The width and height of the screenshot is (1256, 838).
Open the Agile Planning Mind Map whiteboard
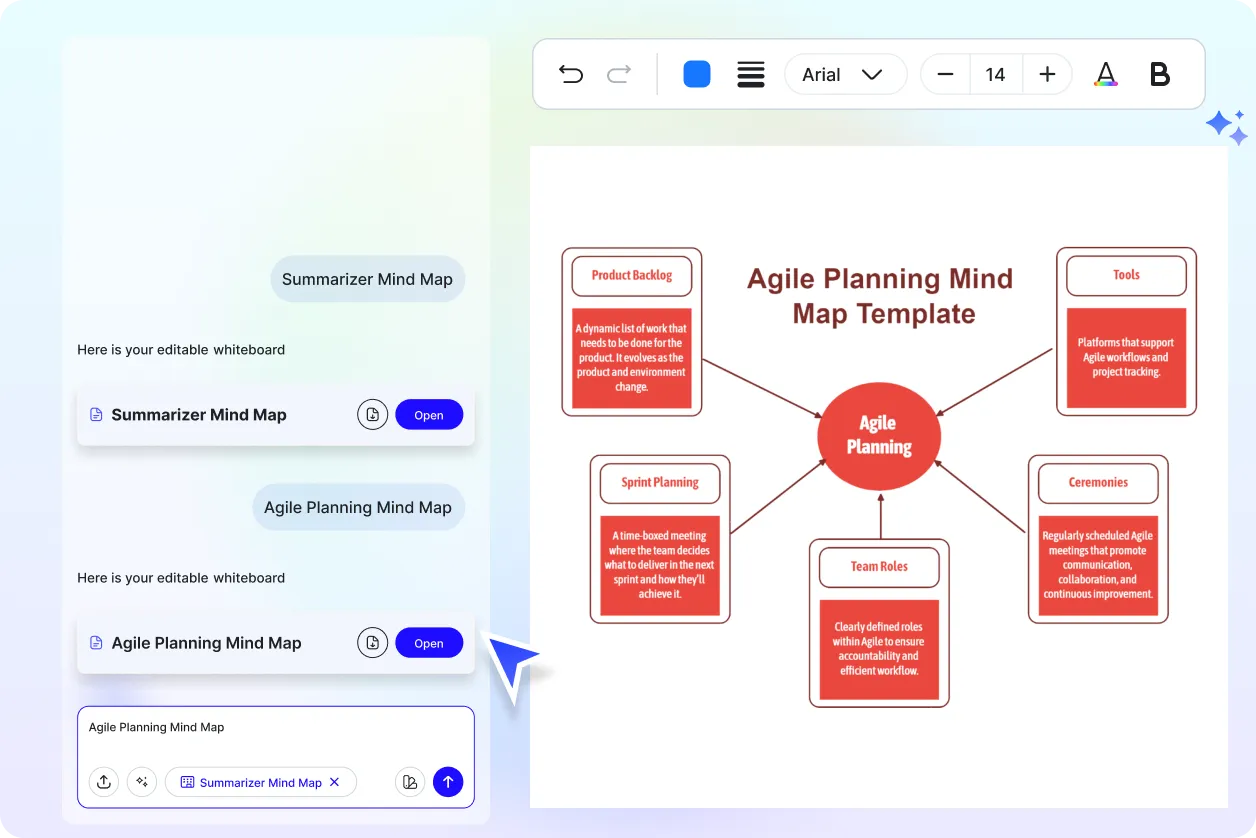(429, 643)
